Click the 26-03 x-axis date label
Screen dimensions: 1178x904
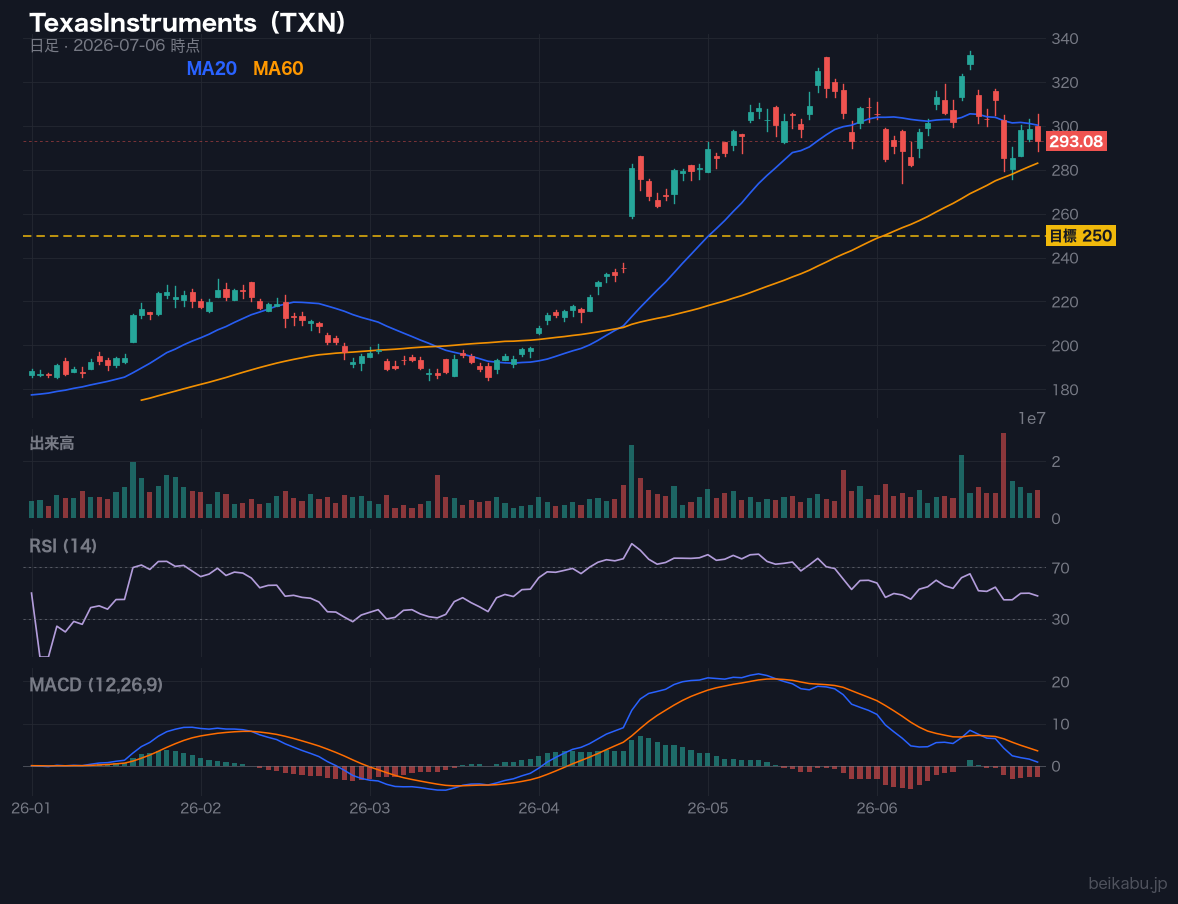click(370, 809)
